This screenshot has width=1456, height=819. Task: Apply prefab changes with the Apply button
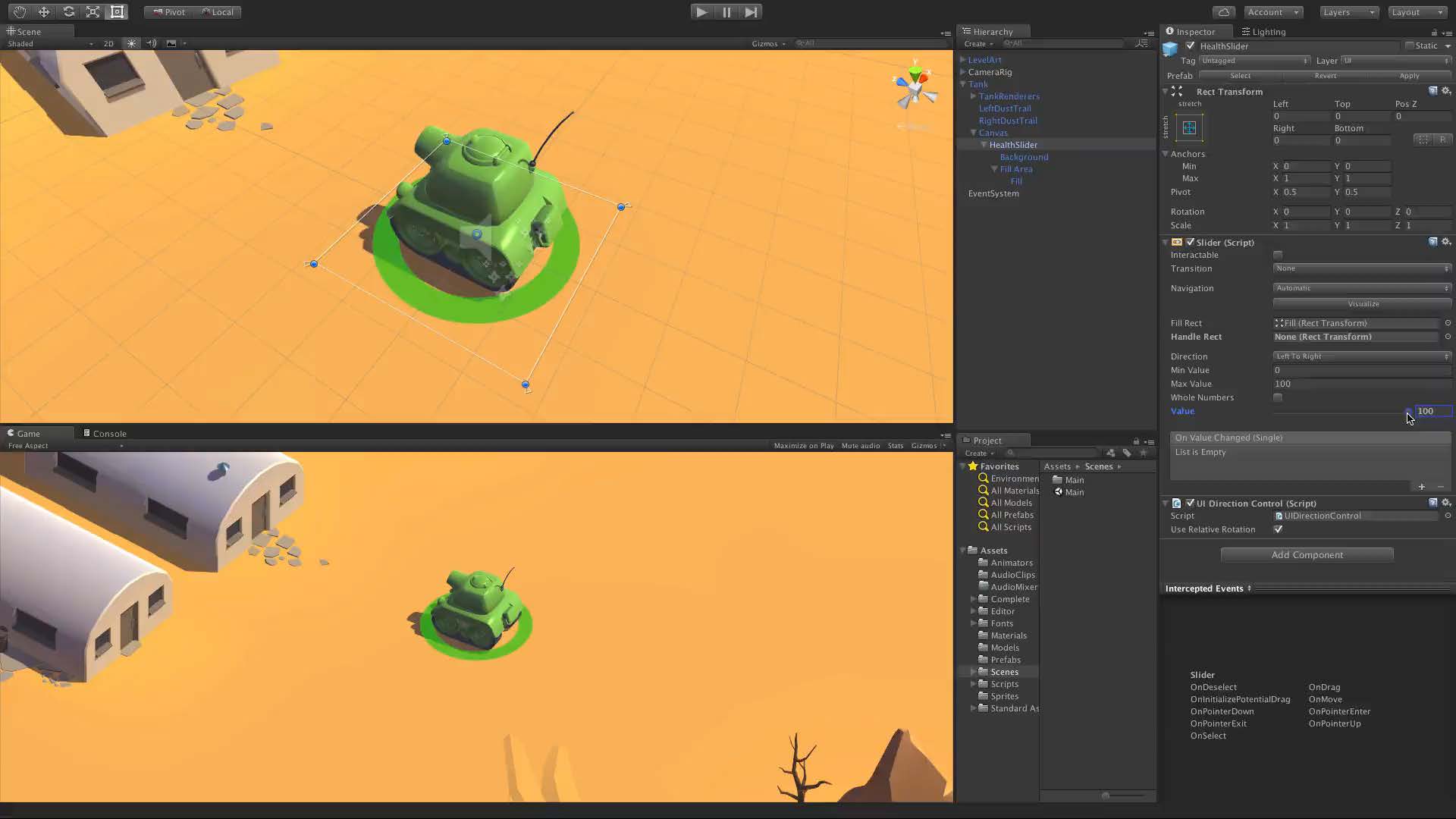point(1409,76)
